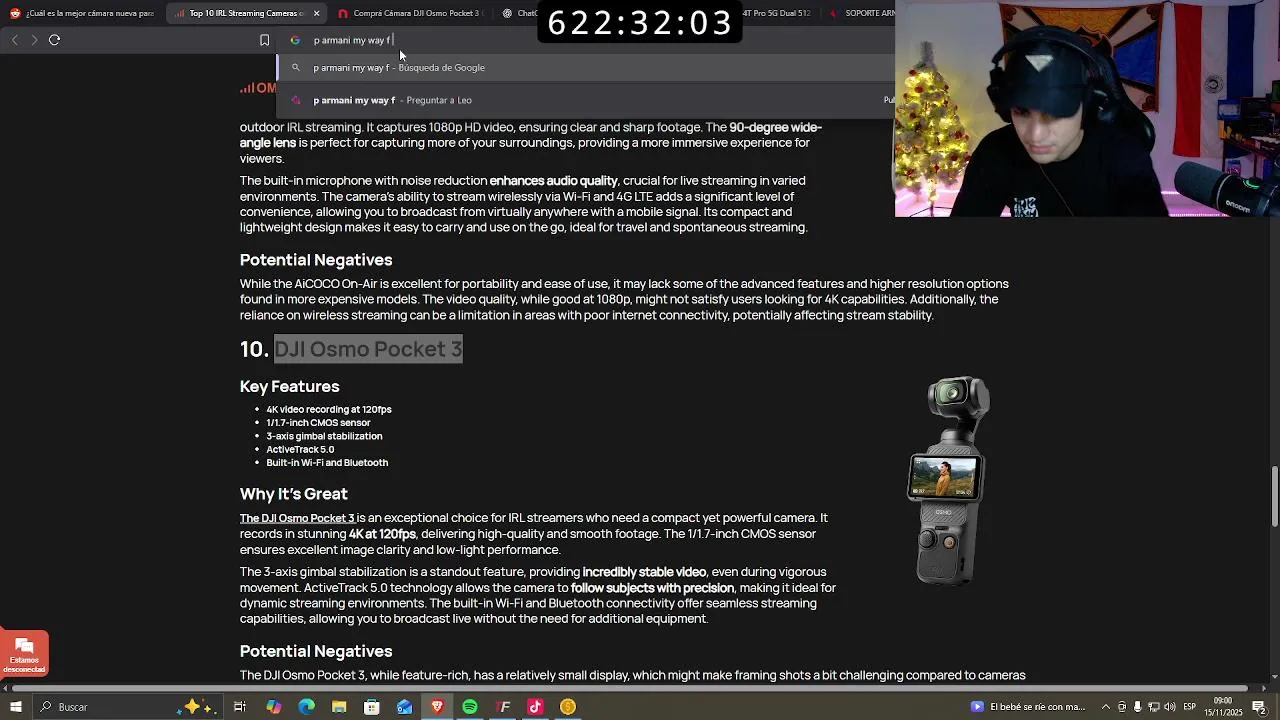Close the Top 10 IRL Streaming Cameras tab
This screenshot has width=1280, height=720.
pyautogui.click(x=317, y=13)
